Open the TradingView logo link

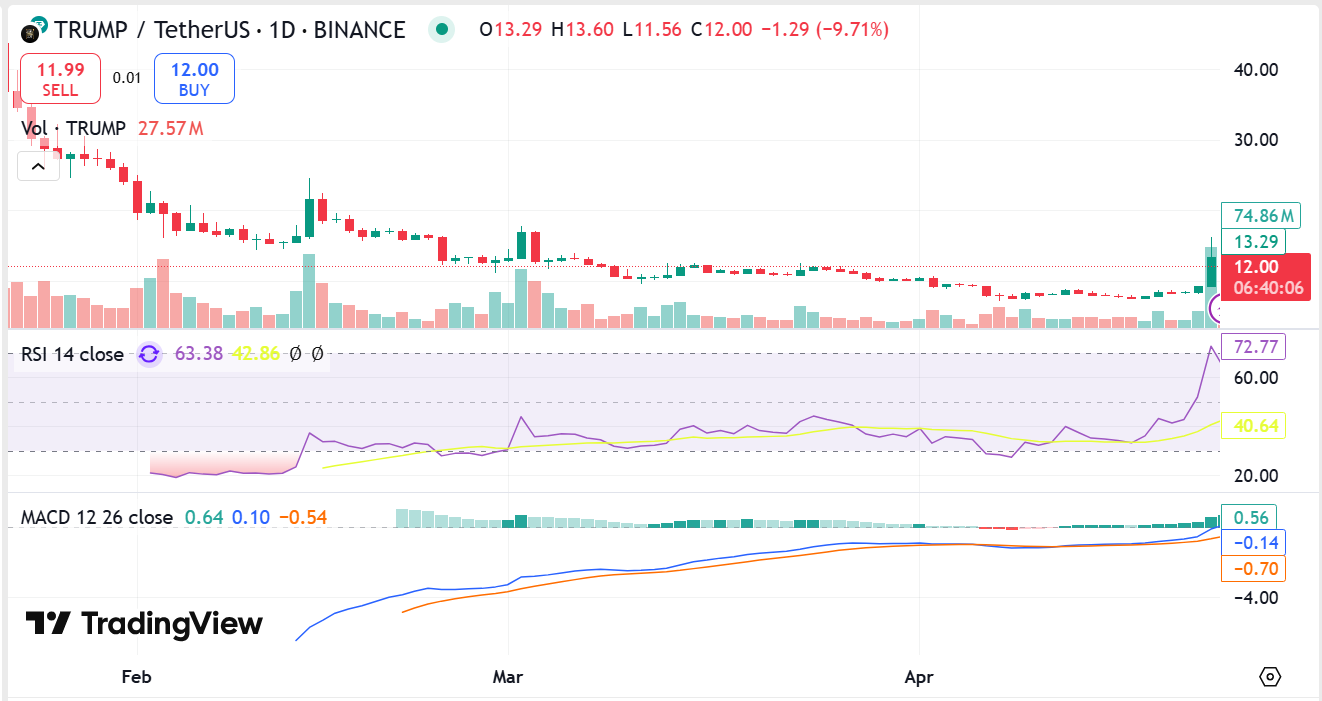[x=144, y=624]
